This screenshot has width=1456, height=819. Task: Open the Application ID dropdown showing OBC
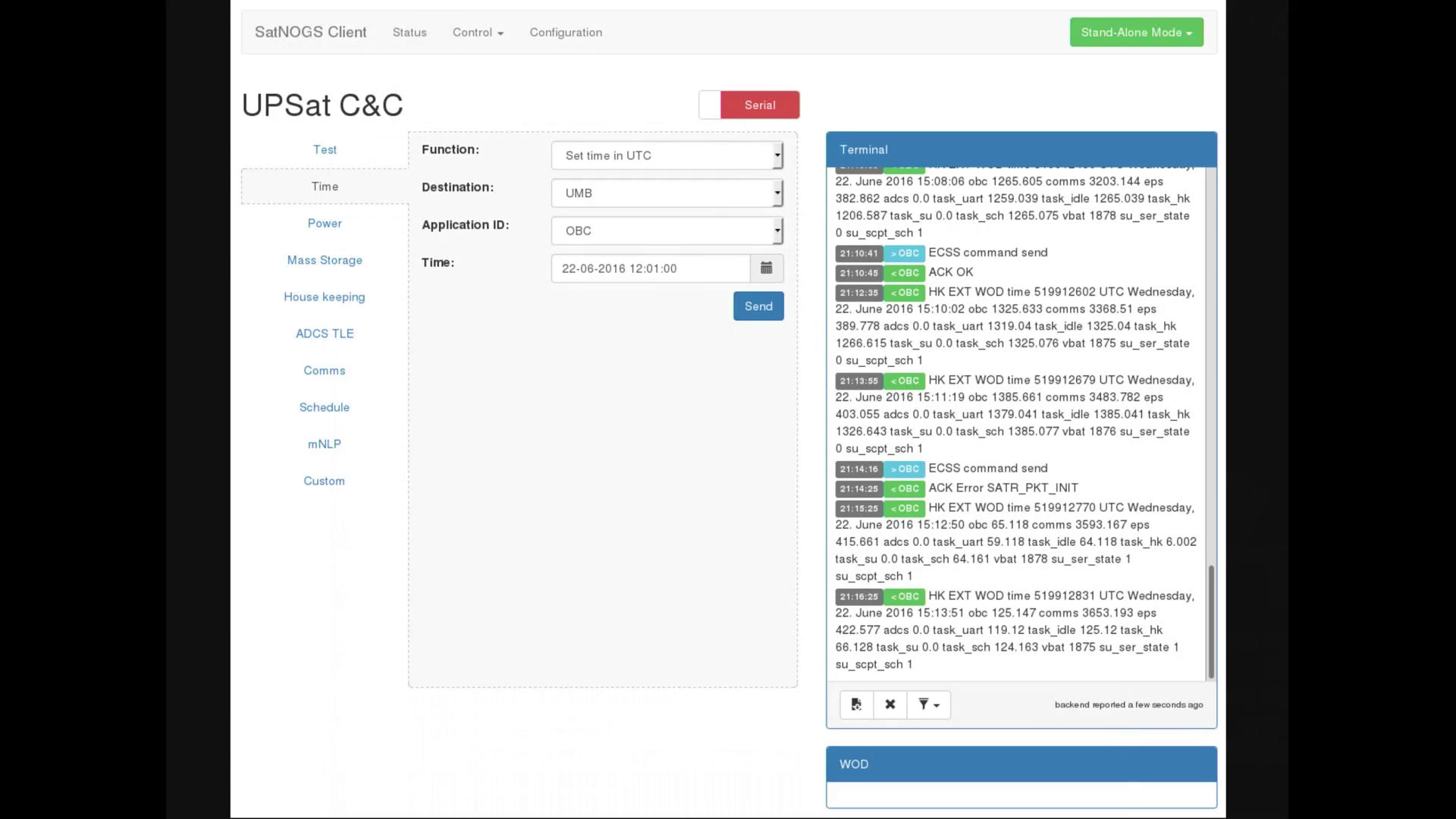667,231
